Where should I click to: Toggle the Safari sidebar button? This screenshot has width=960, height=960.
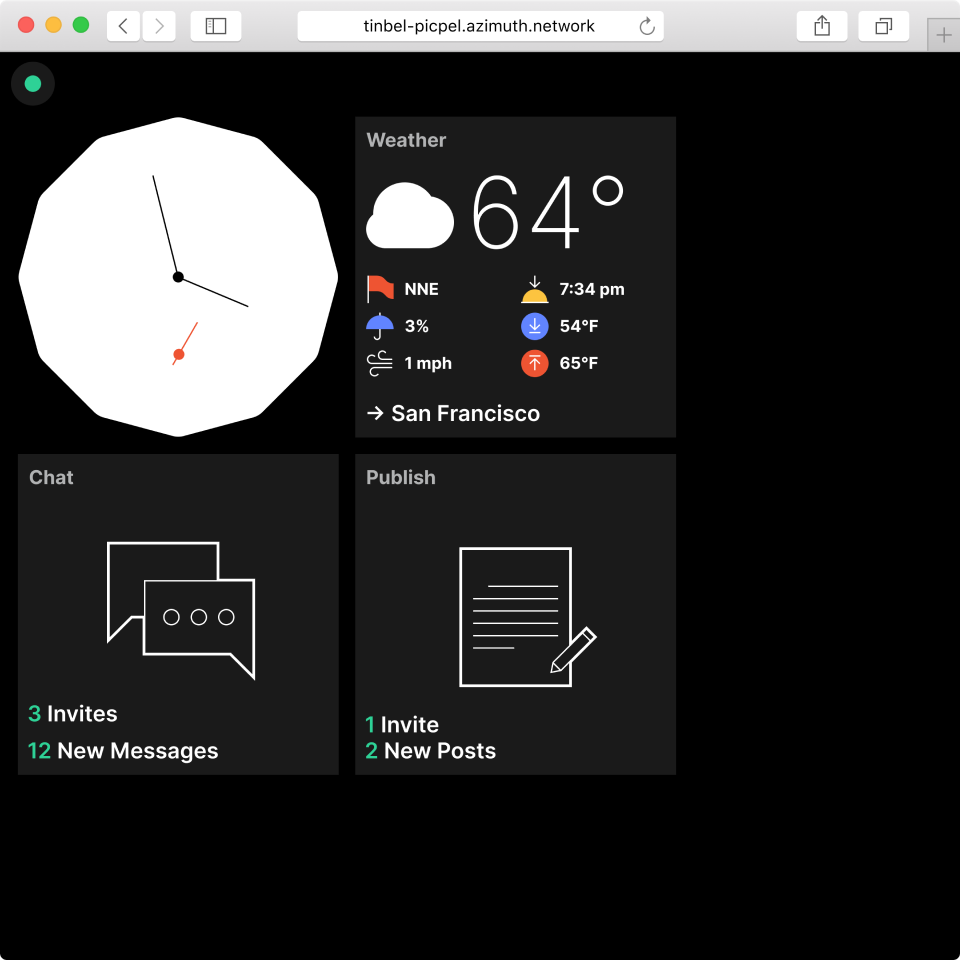click(x=216, y=26)
